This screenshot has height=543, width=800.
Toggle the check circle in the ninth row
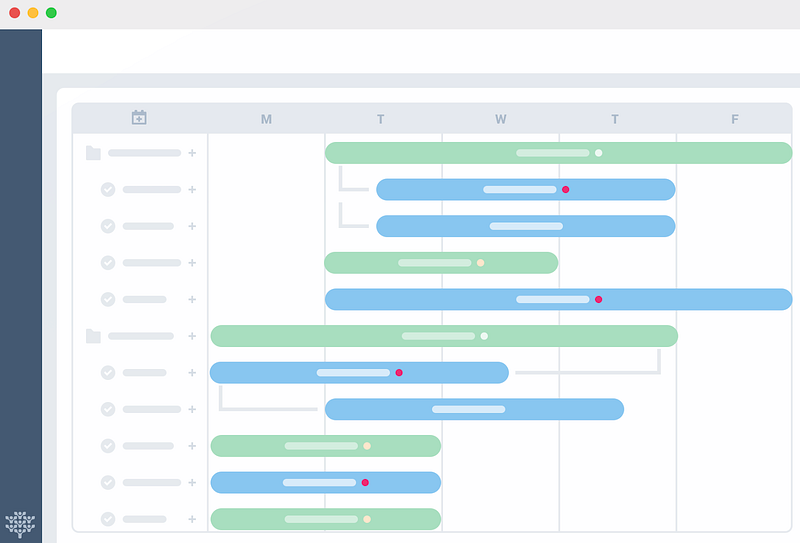[x=108, y=446]
